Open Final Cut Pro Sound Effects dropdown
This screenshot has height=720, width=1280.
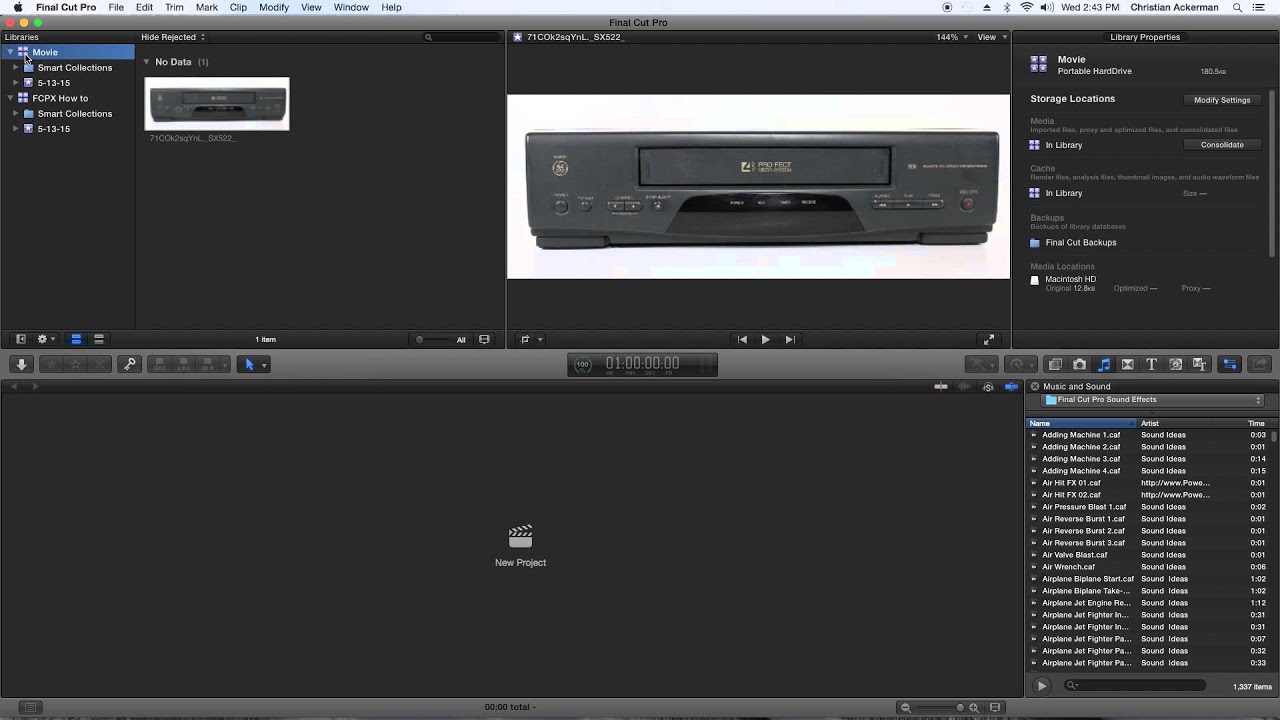[1154, 400]
